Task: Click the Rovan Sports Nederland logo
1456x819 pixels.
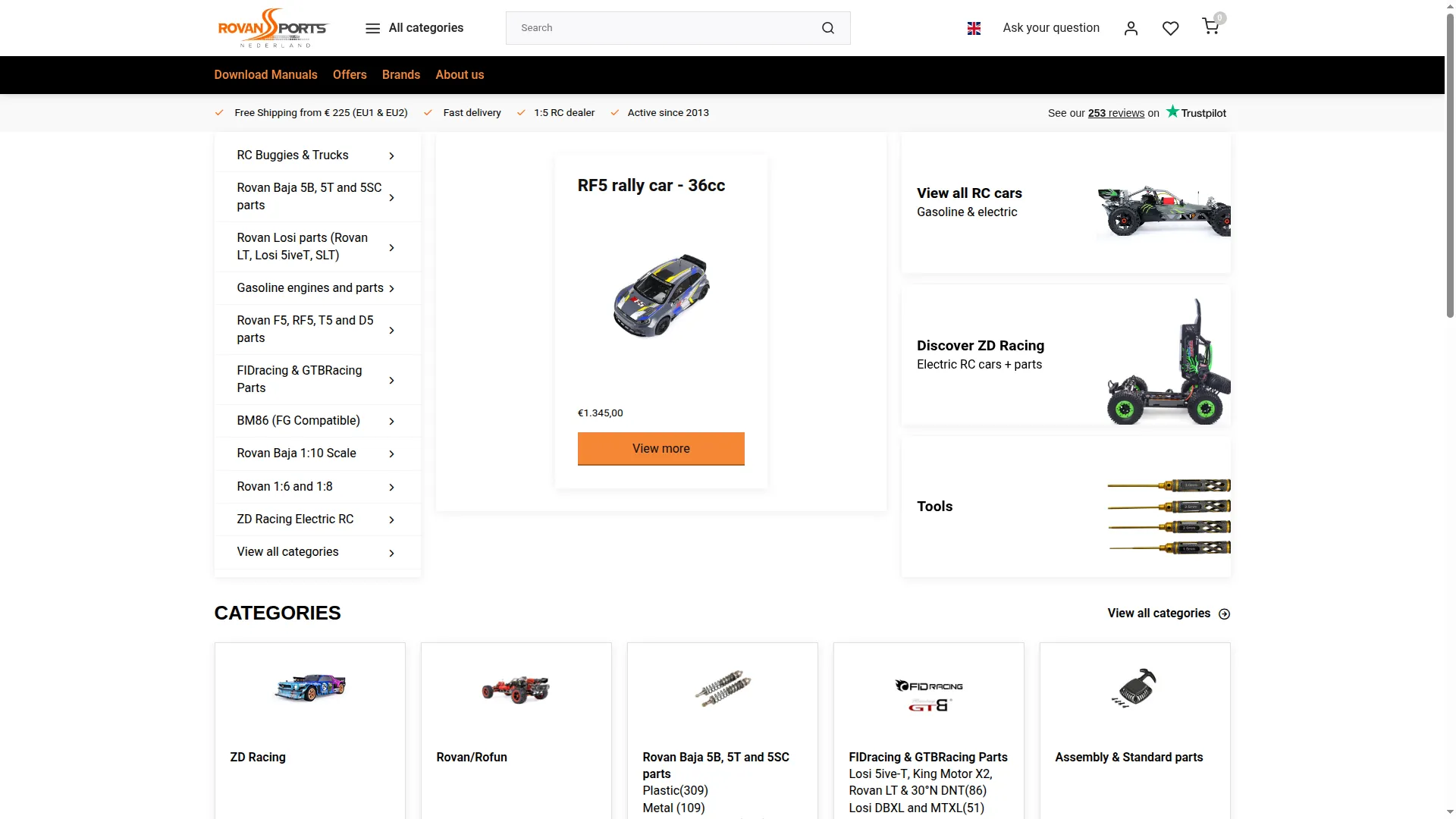Action: [273, 28]
